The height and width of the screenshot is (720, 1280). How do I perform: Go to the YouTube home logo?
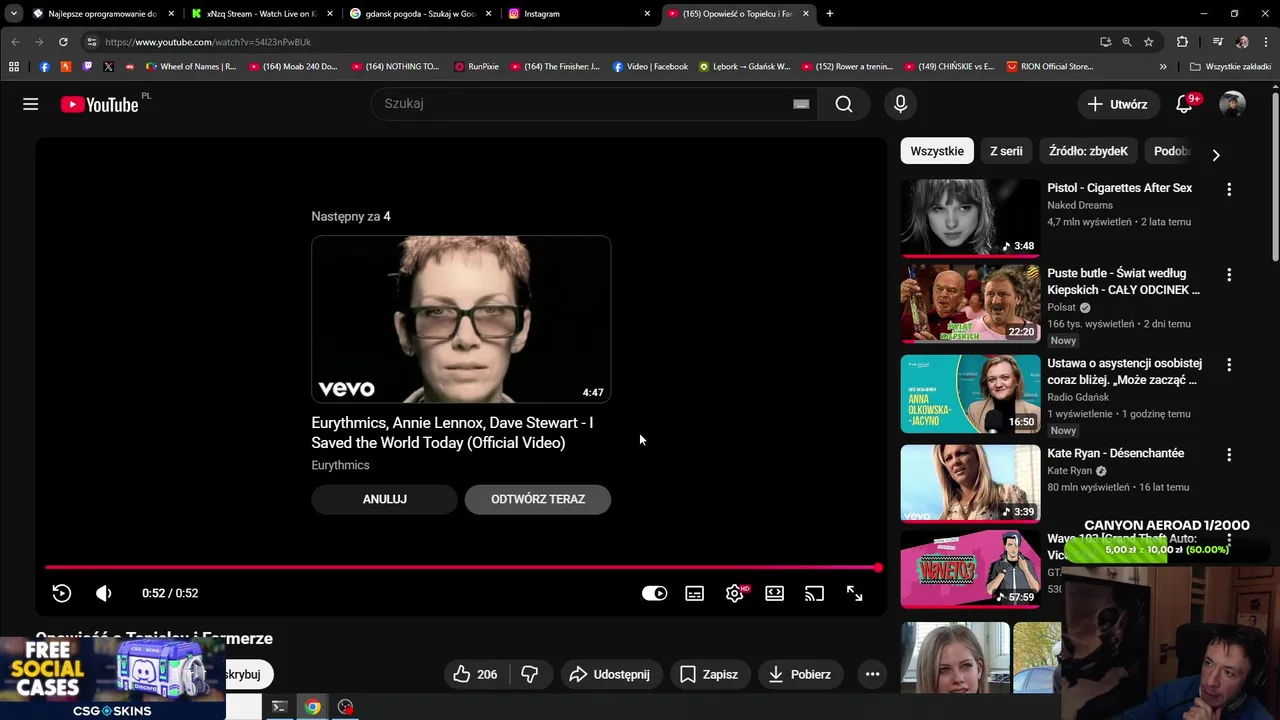[99, 104]
